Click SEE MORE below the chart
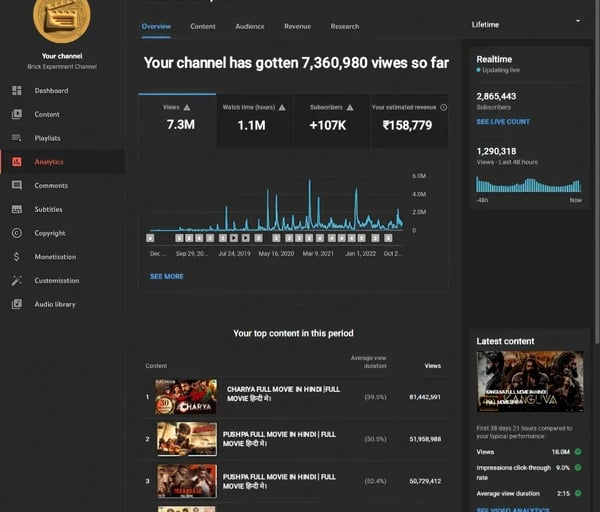600x512 pixels. pos(167,276)
